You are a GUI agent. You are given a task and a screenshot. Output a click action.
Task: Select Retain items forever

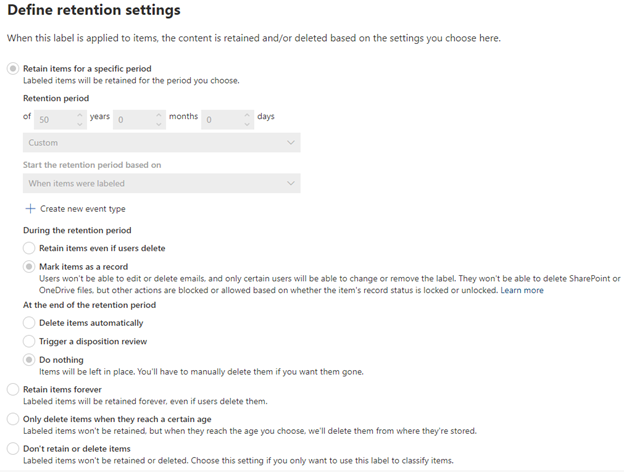(x=13, y=390)
